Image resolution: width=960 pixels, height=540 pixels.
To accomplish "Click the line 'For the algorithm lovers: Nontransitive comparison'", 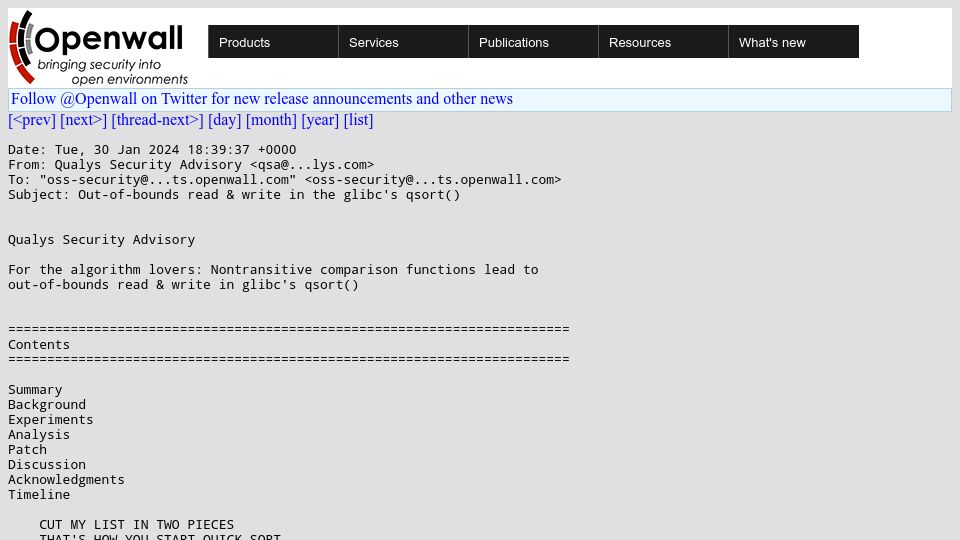I will point(273,270).
